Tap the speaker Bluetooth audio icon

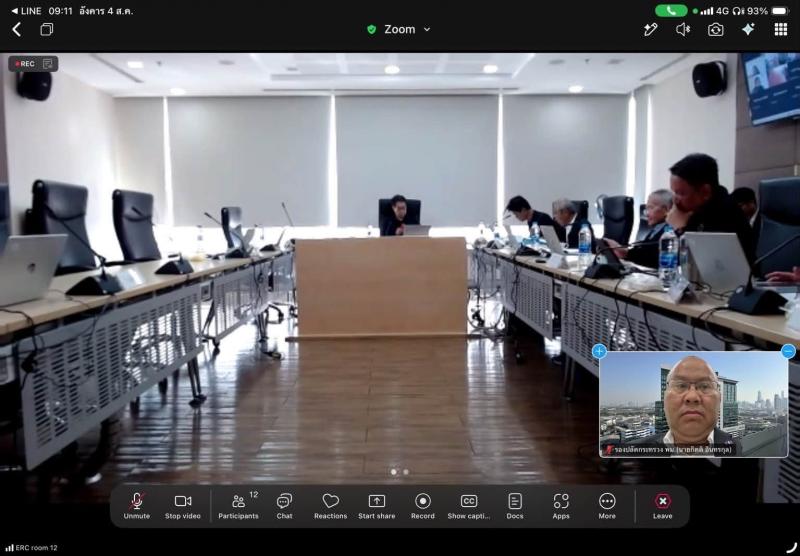pyautogui.click(x=683, y=30)
